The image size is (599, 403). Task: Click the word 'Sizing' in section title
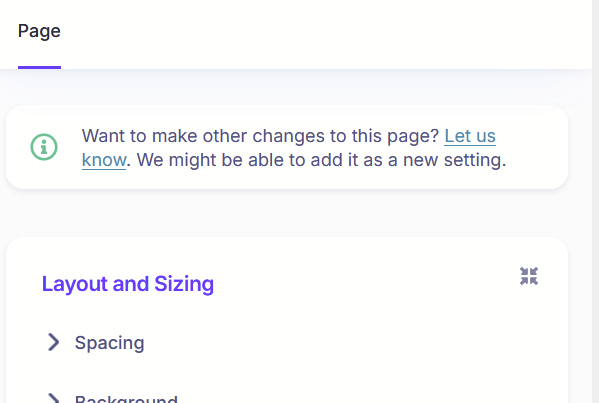tap(184, 284)
